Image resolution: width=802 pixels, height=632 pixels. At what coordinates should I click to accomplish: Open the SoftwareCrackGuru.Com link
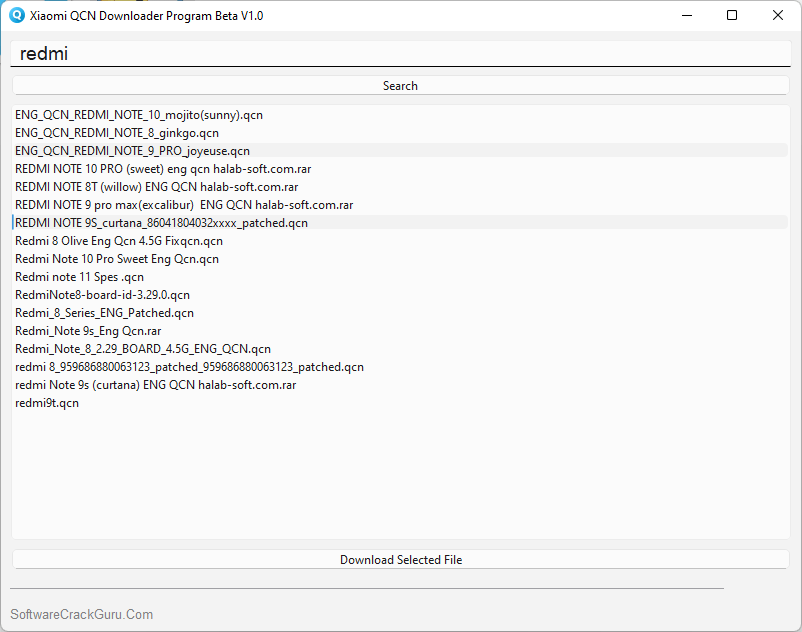coord(81,613)
